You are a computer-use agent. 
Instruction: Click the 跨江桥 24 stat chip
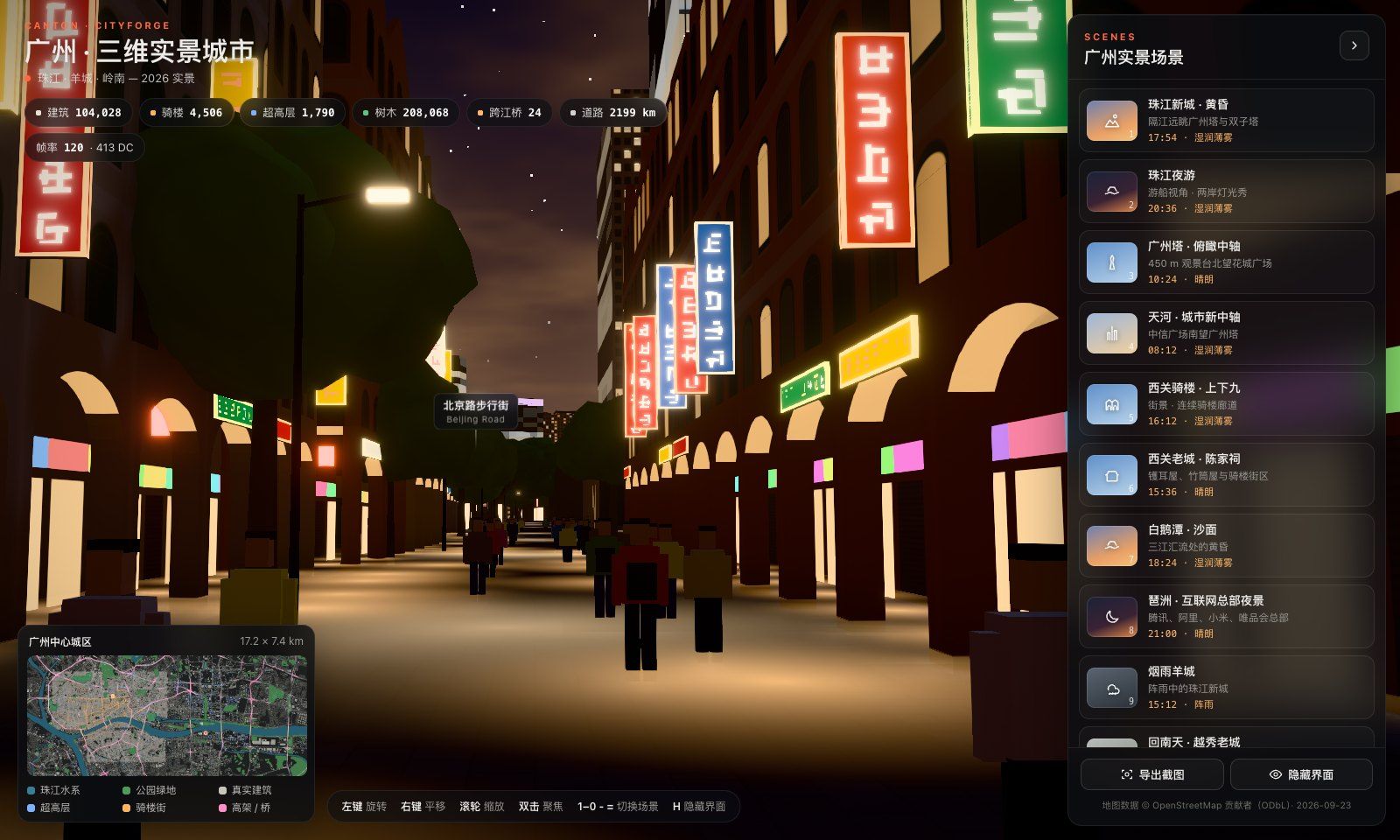(509, 113)
